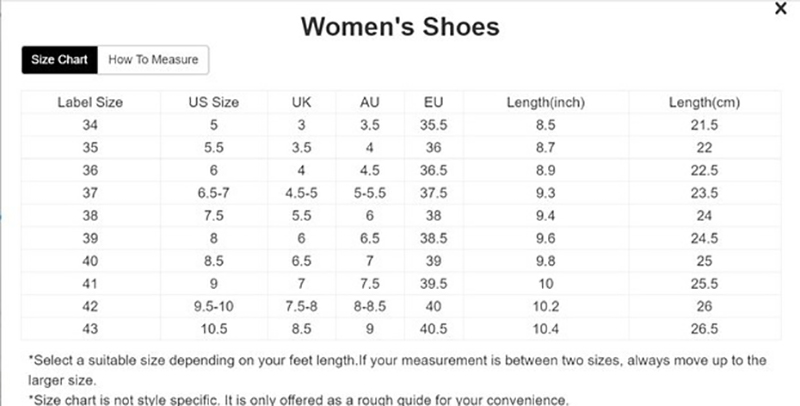800x406 pixels.
Task: Close the size chart popup
Action: (781, 9)
